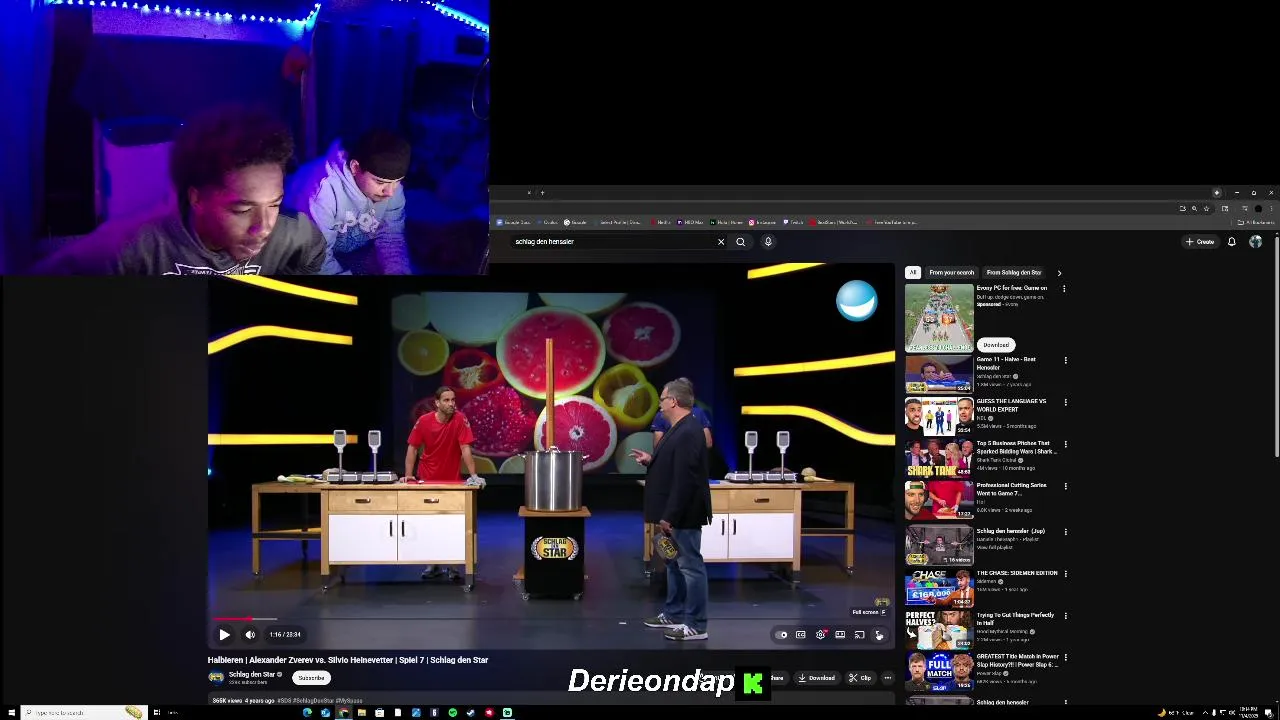Open options for the 'Top 5 Business Pitches' video
Screen dimensions: 1280x720
1065,444
